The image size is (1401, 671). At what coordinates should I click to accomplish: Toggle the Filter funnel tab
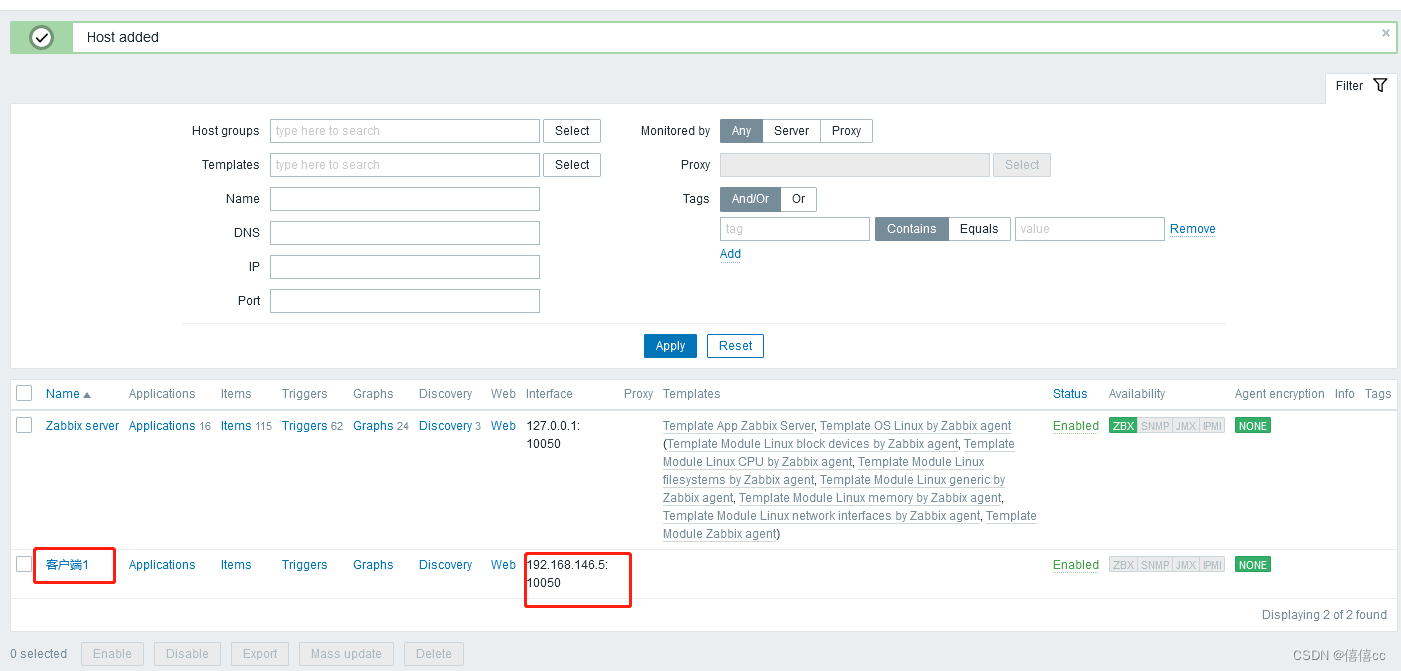[x=1361, y=86]
